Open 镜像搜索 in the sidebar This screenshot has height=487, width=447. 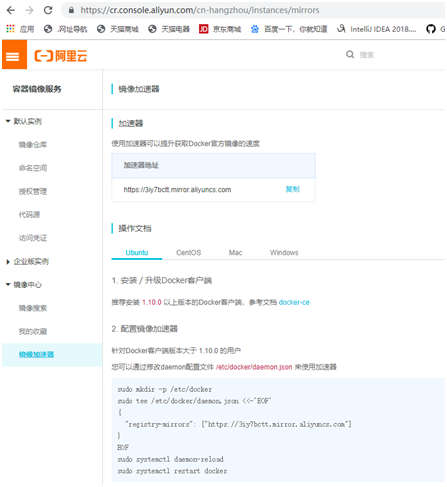click(x=33, y=308)
